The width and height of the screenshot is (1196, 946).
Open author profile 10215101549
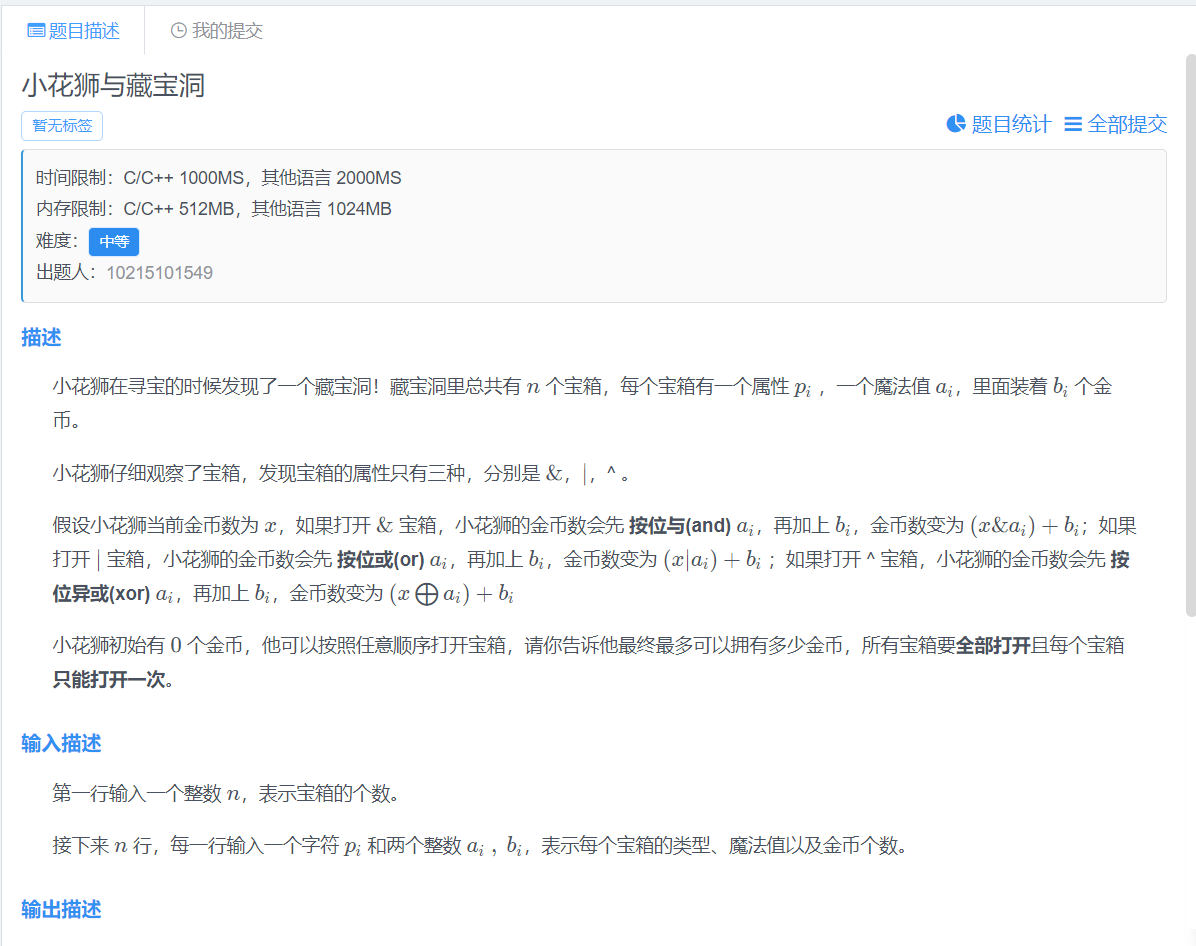click(x=160, y=273)
